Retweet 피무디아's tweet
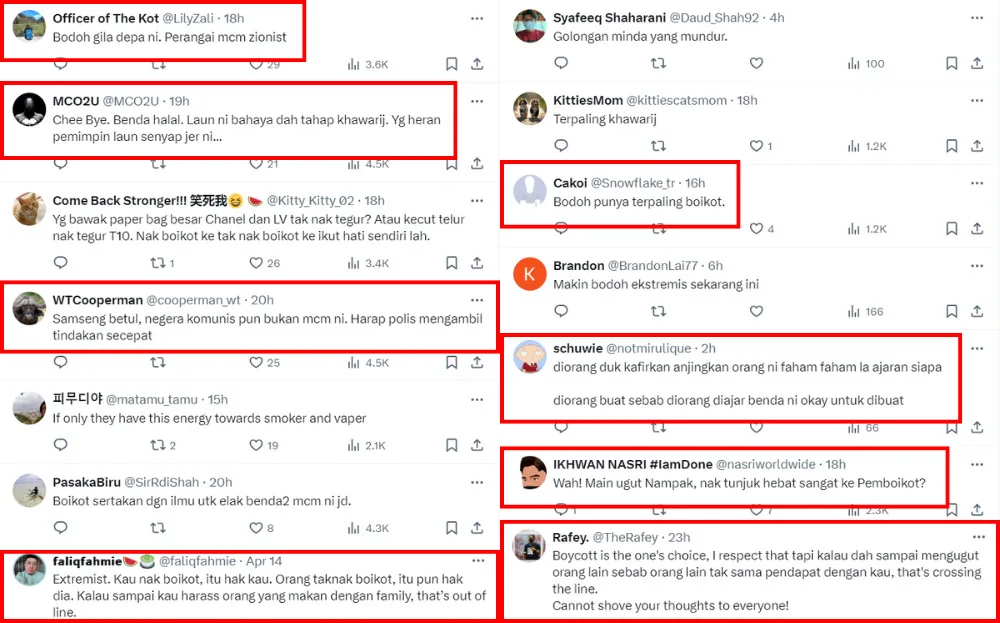This screenshot has width=1000, height=623. pos(158,445)
